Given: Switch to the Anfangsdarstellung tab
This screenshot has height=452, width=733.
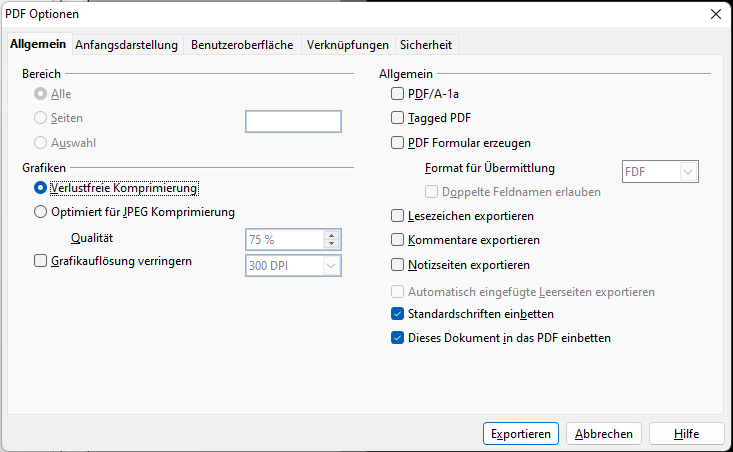Looking at the screenshot, I should [126, 45].
